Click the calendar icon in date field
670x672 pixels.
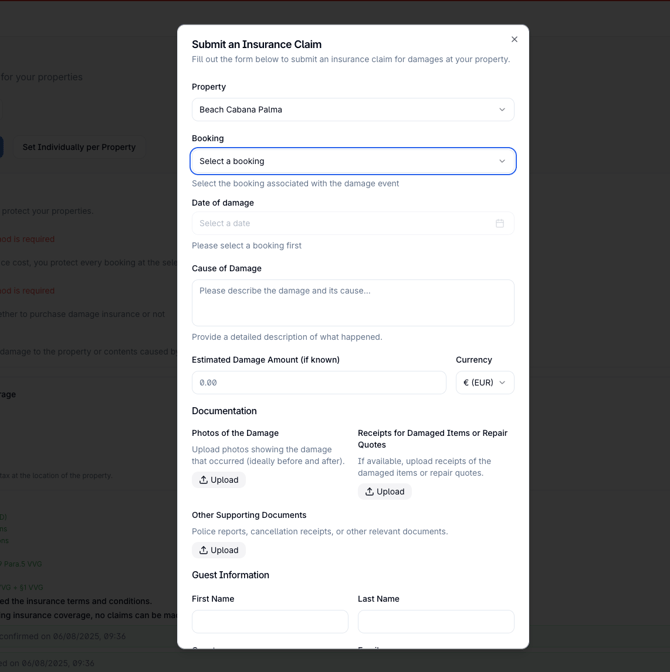click(500, 223)
